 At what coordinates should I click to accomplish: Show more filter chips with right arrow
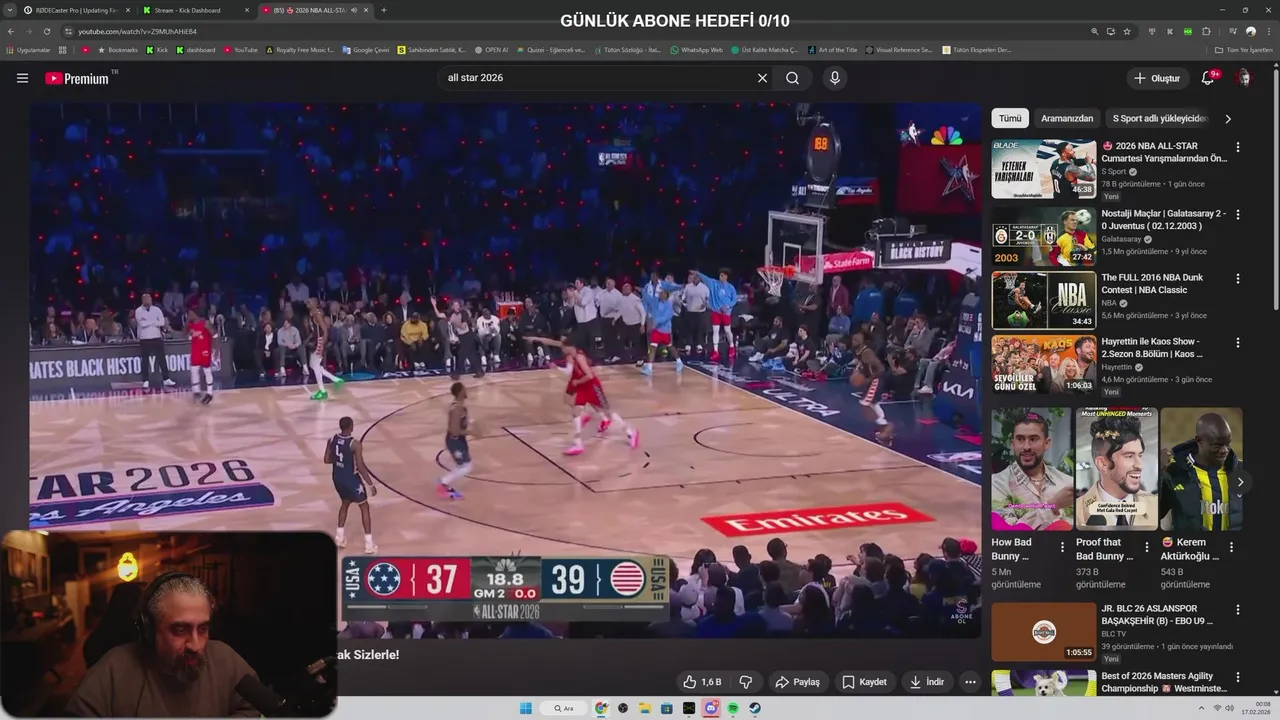[x=1228, y=118]
